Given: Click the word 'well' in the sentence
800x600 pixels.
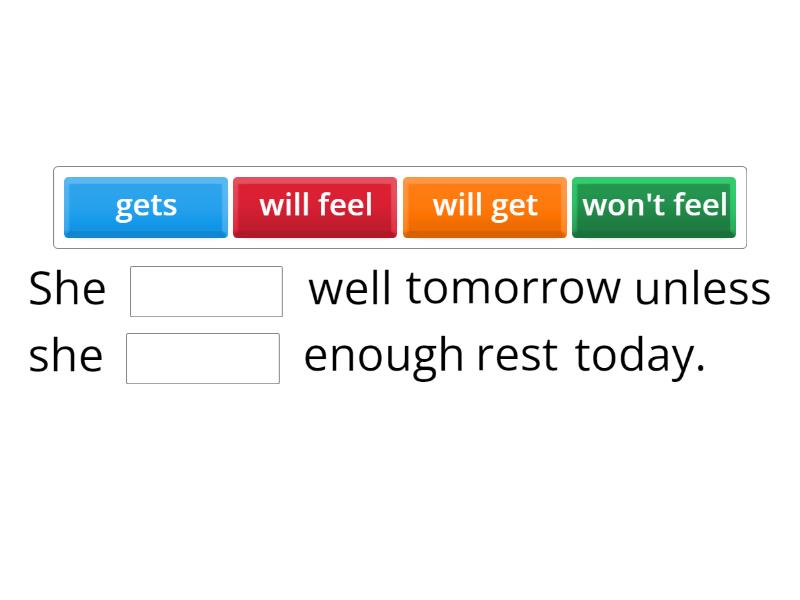Looking at the screenshot, I should pyautogui.click(x=350, y=288).
